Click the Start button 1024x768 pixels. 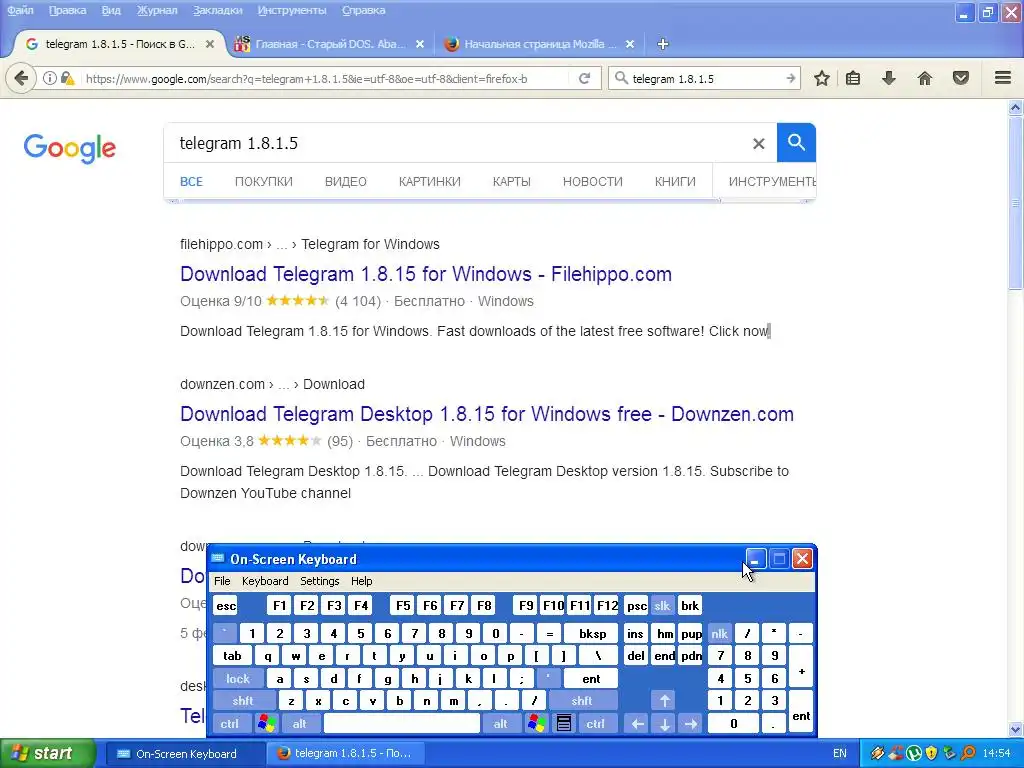pos(46,754)
